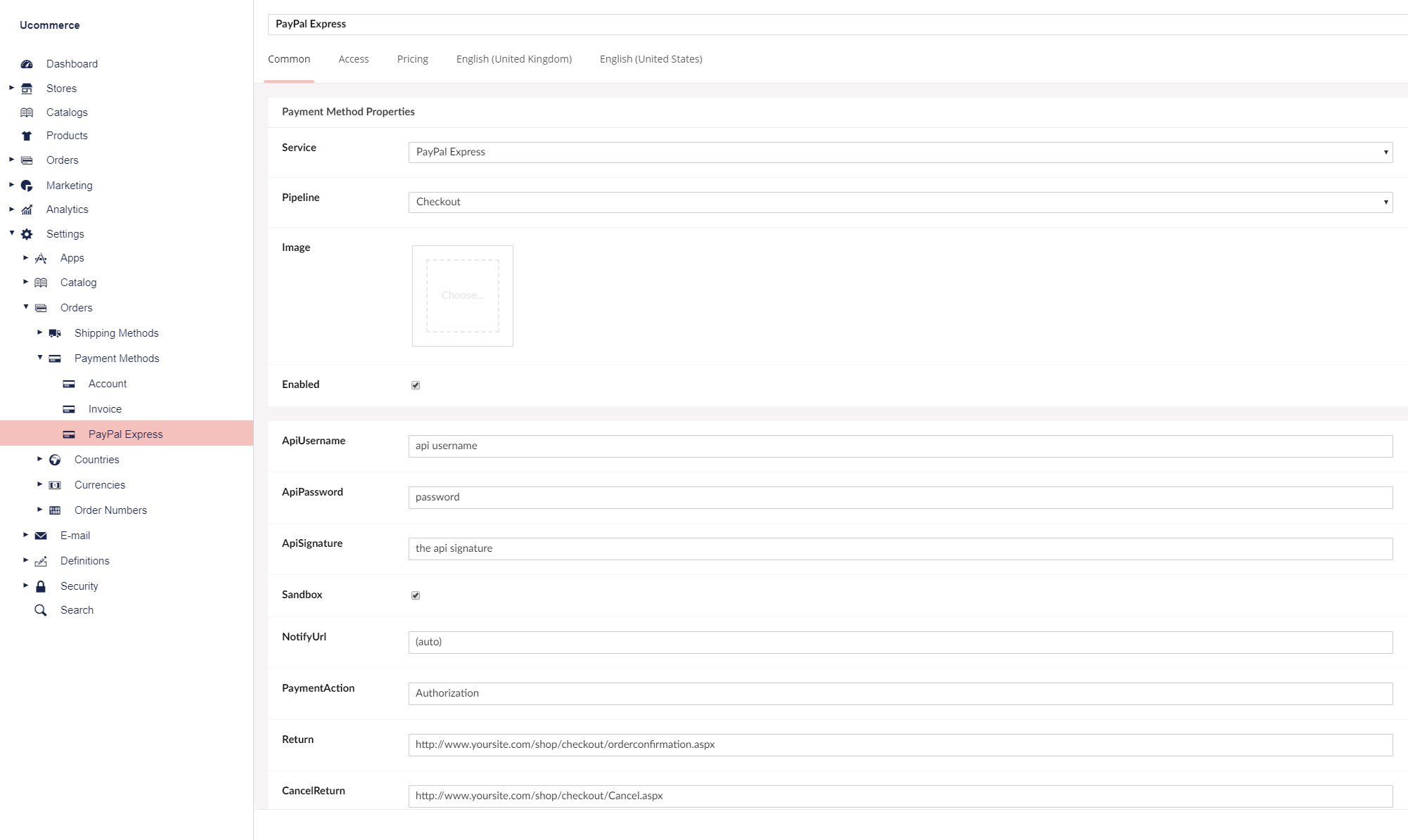Expand the E-mail node arrow
Screen dimensions: 1408x840
click(25, 535)
